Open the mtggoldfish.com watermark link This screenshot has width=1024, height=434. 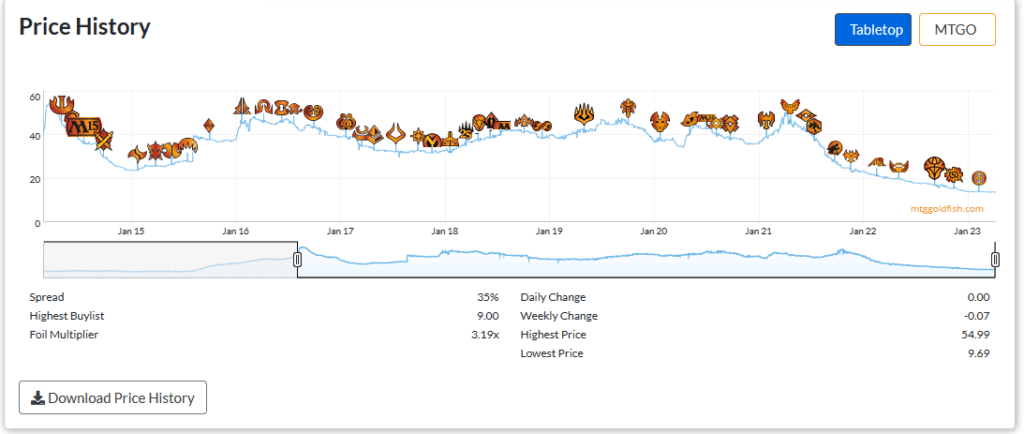click(x=946, y=209)
